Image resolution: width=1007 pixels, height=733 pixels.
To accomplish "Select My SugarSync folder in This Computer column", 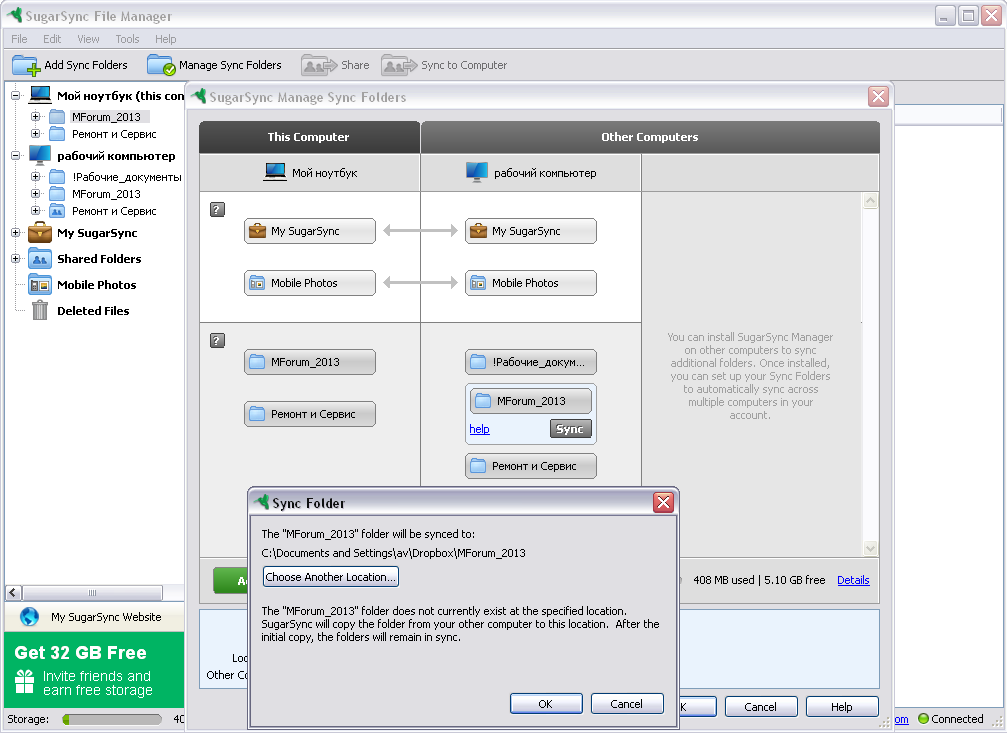I will click(x=310, y=231).
